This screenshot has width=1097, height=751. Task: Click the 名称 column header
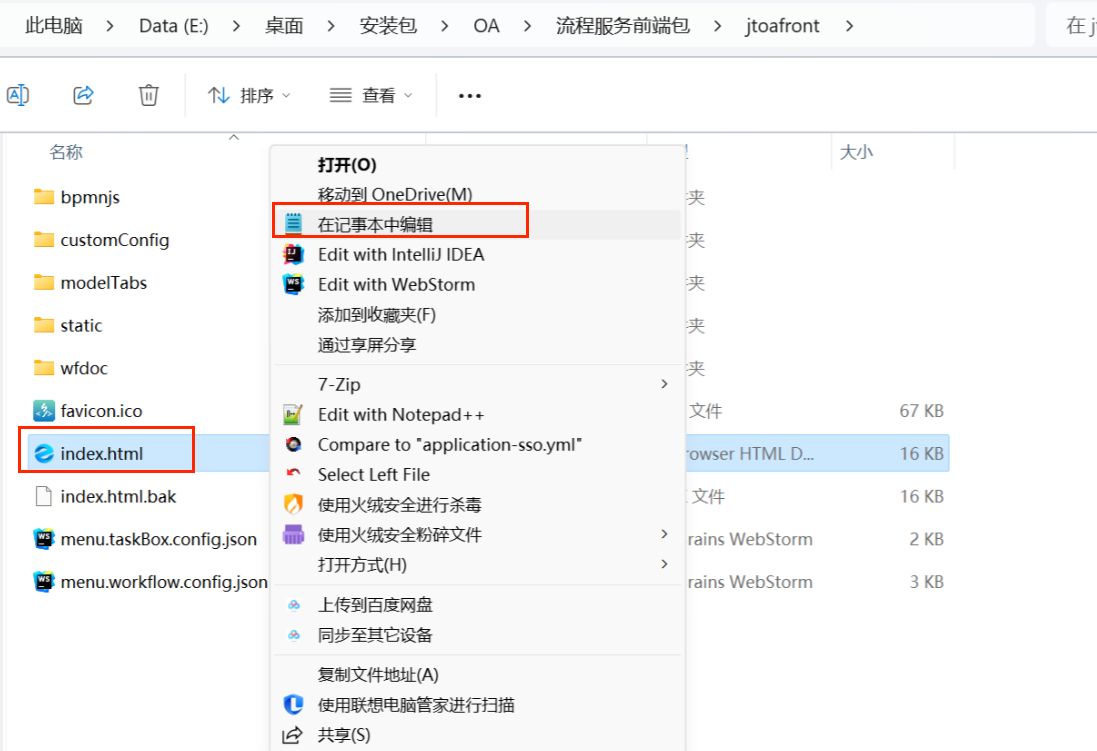click(x=66, y=152)
